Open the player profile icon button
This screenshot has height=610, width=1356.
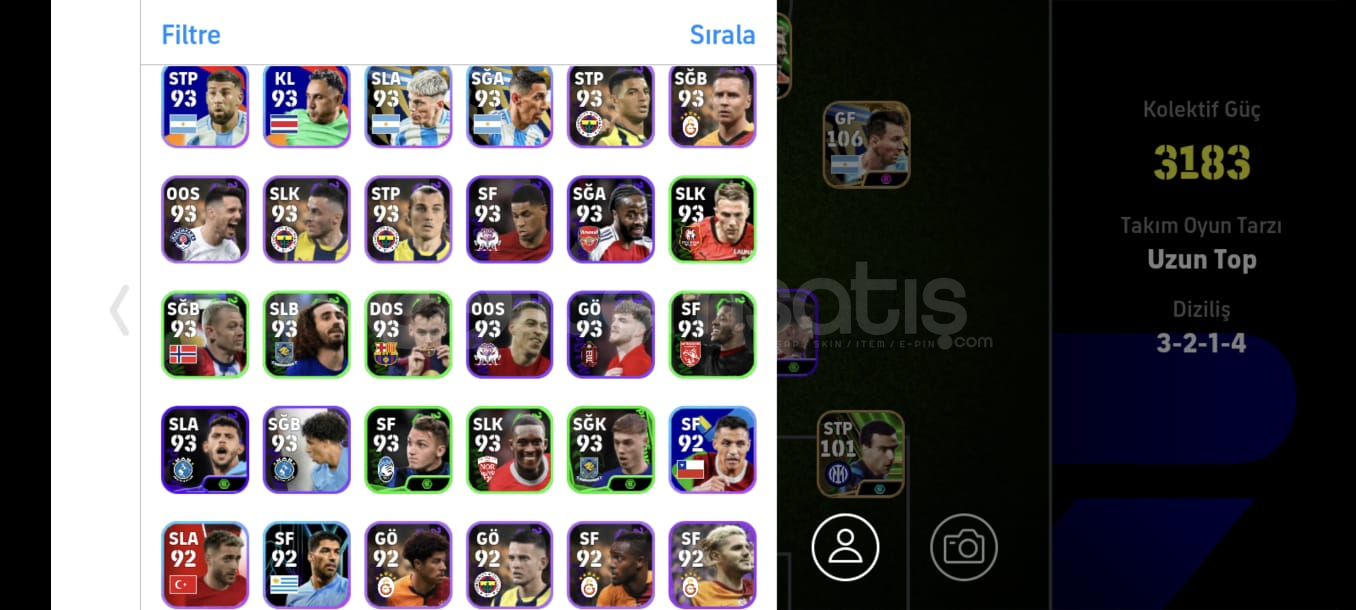845,547
